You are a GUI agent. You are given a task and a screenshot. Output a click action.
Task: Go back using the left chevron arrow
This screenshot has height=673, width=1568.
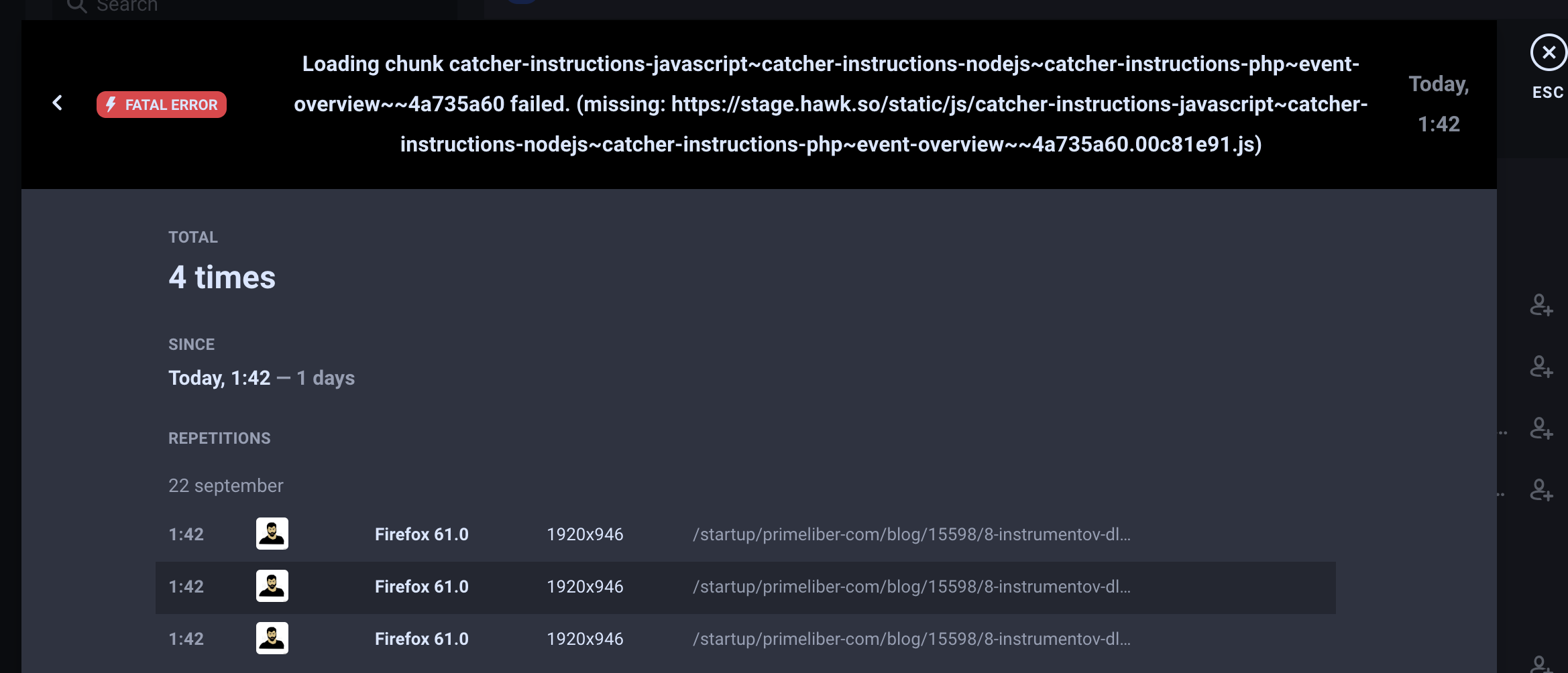pos(58,103)
